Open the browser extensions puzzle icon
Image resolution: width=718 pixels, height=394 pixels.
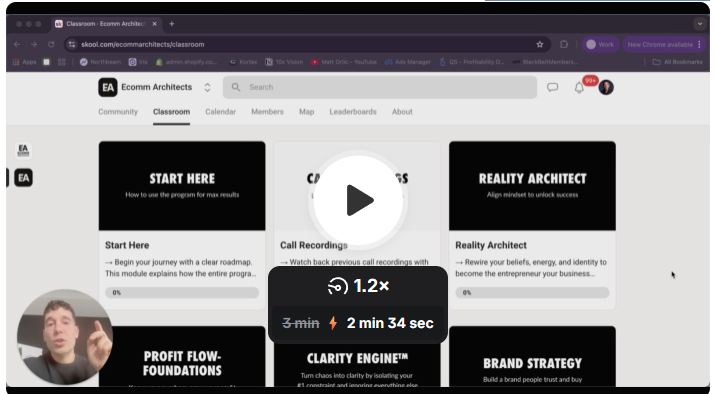click(x=564, y=44)
